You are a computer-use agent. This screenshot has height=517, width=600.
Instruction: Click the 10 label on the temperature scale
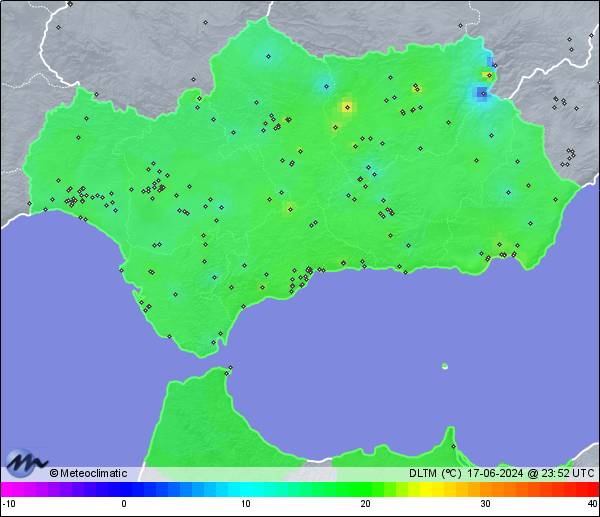click(245, 504)
